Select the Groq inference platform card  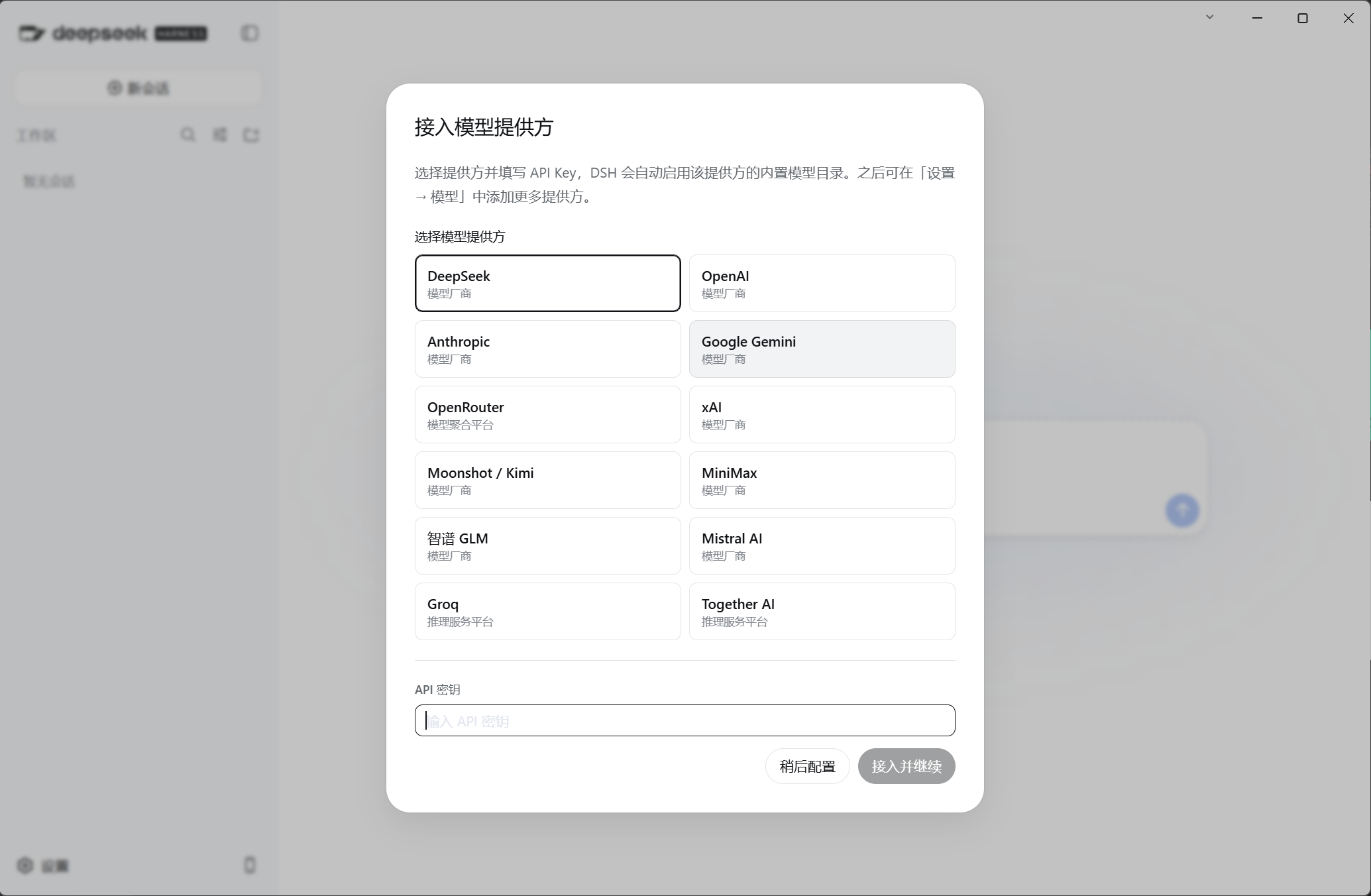pos(547,611)
